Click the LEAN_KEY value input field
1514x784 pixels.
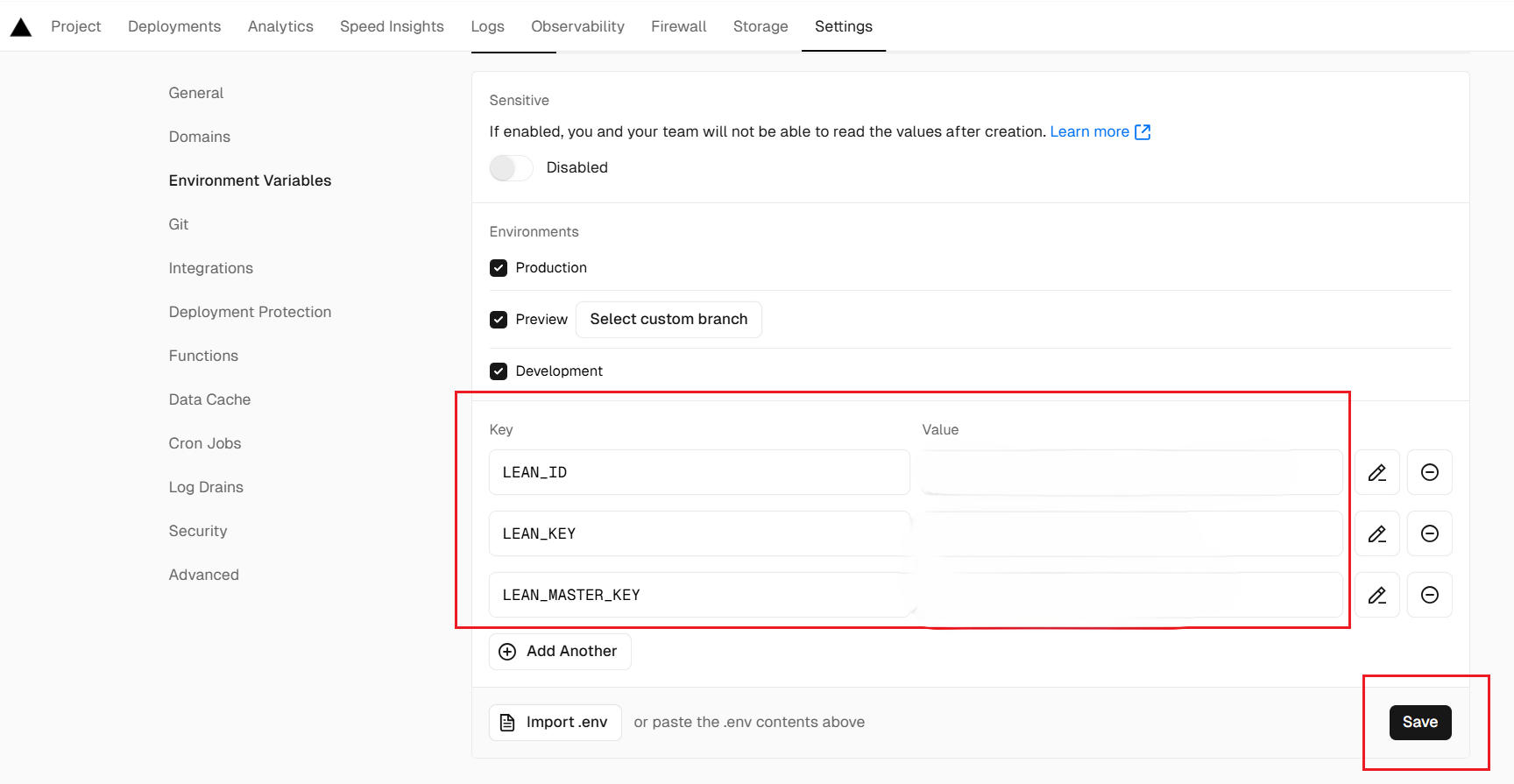tap(1130, 534)
